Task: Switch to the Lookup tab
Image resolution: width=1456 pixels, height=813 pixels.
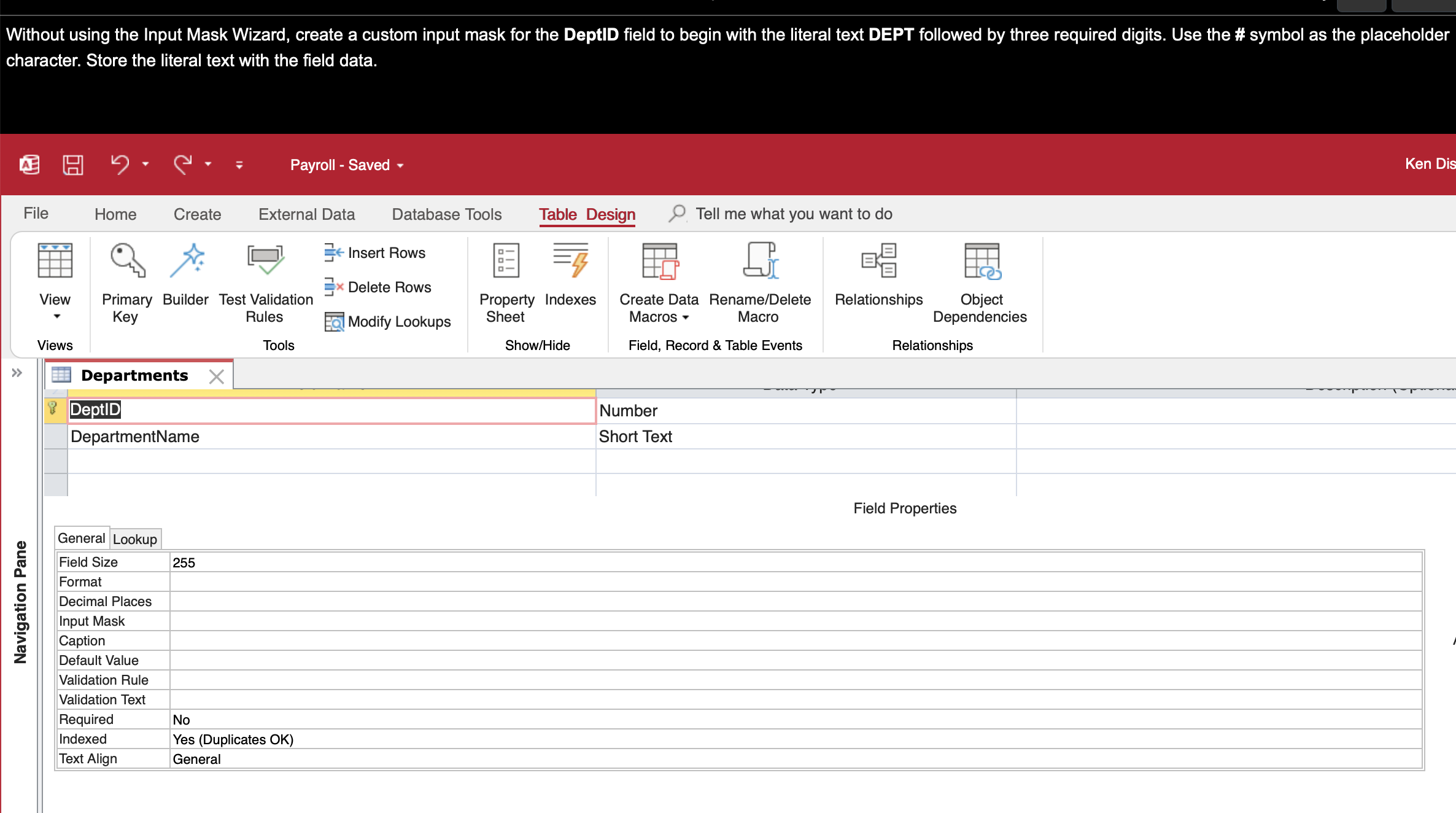Action: [135, 539]
